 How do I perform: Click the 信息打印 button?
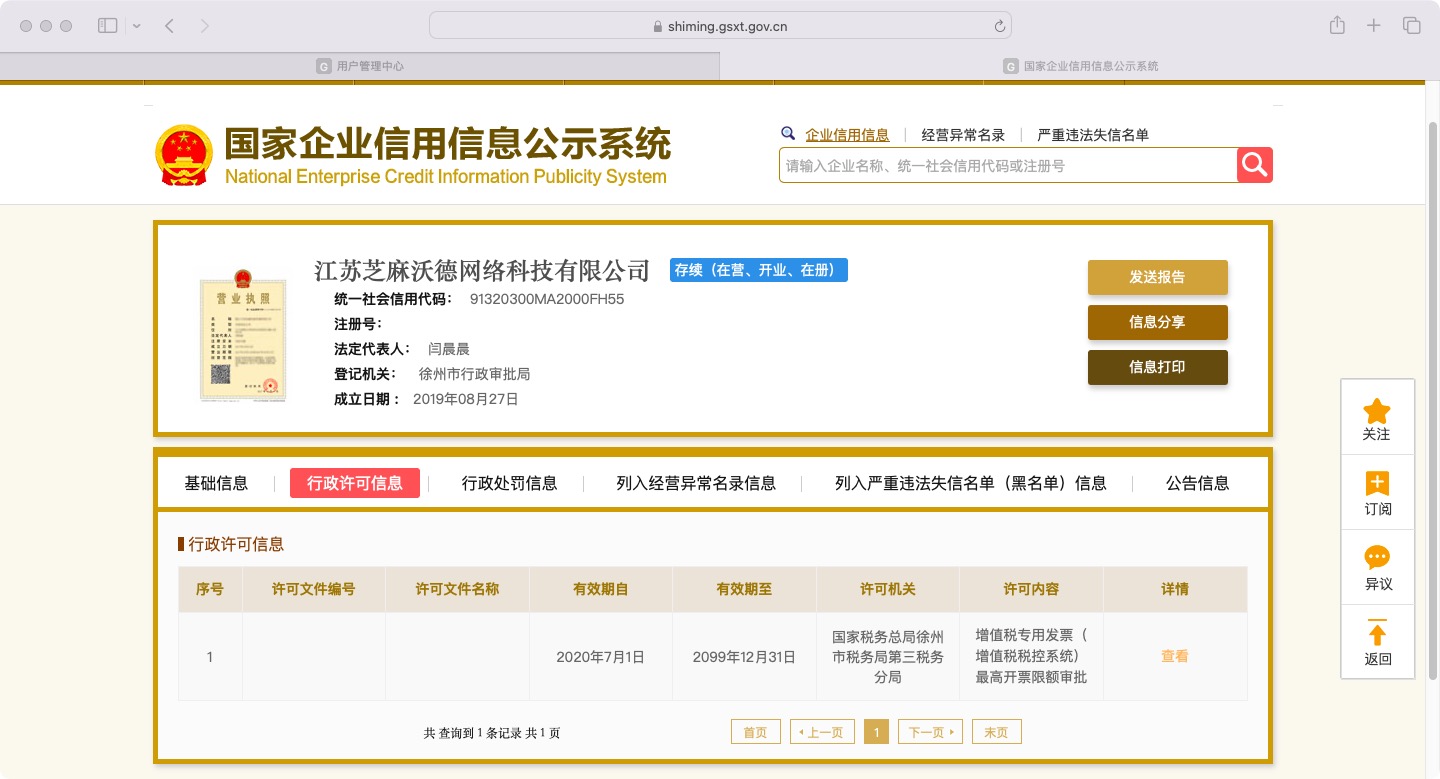[x=1158, y=367]
